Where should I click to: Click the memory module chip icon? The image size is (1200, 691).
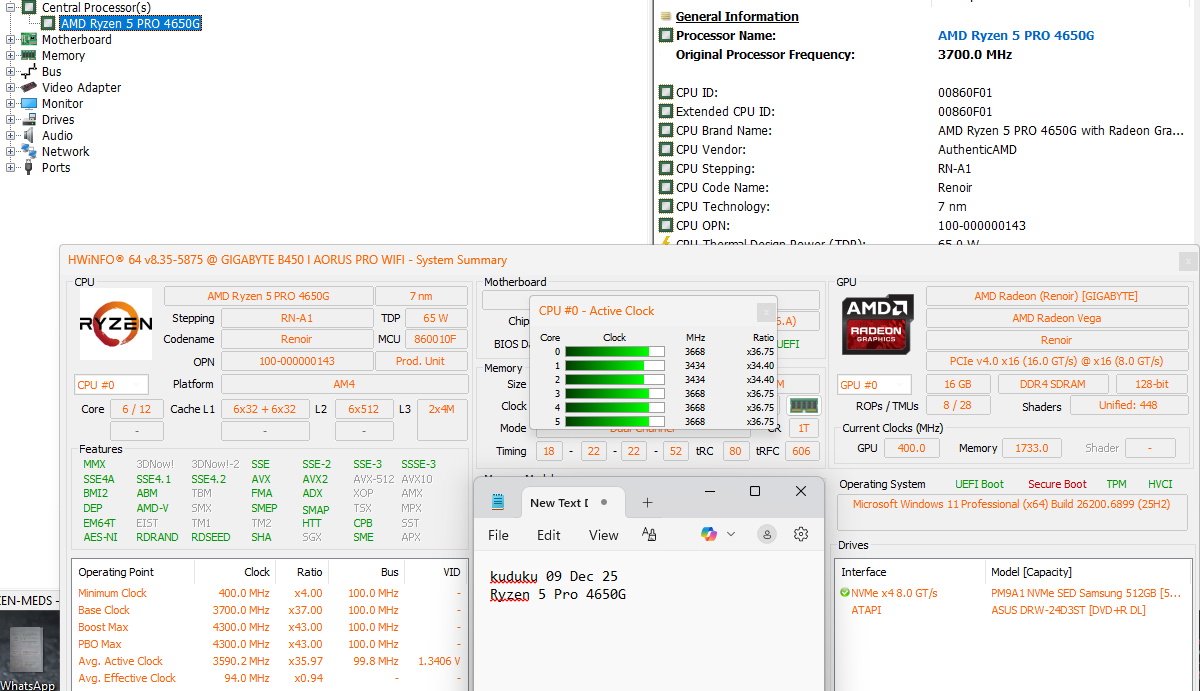click(802, 405)
